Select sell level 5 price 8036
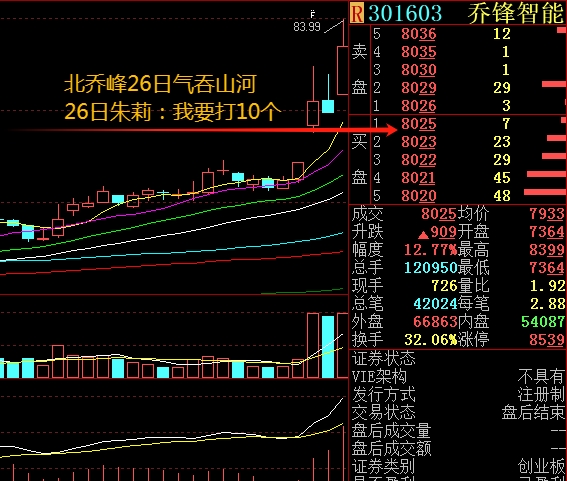The height and width of the screenshot is (481, 567). click(x=419, y=34)
